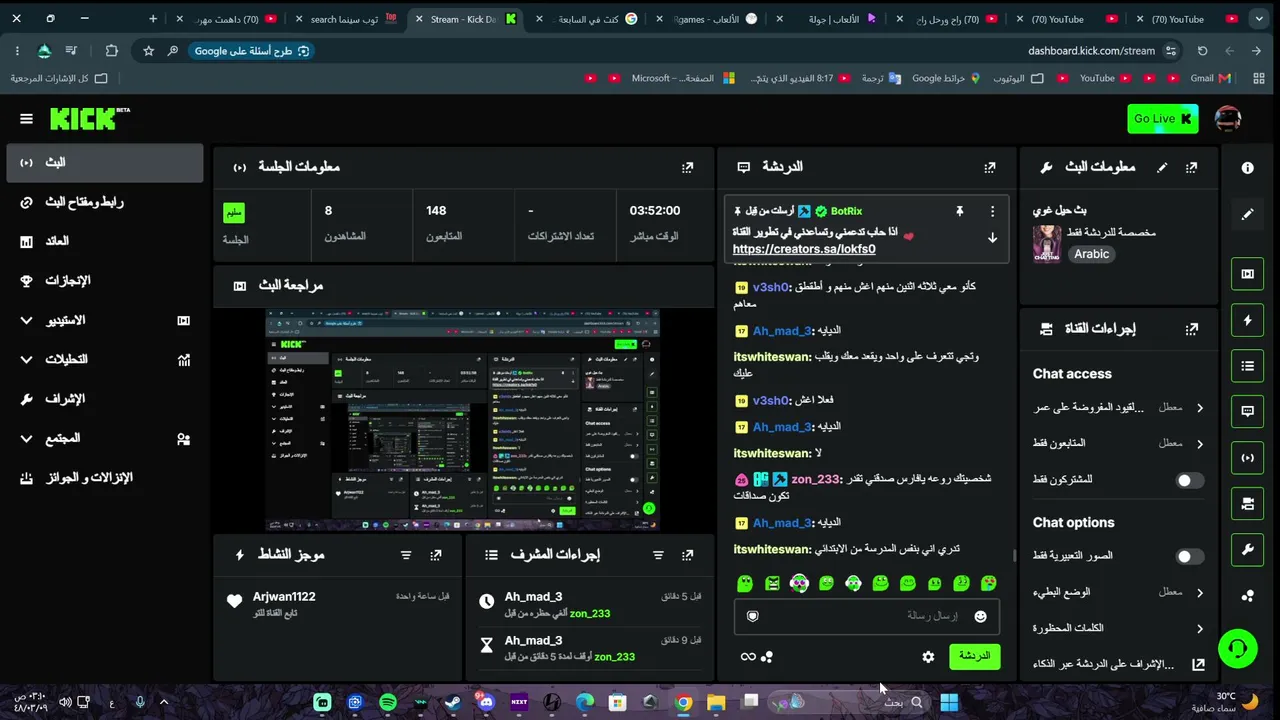Click the dashboard.kick.com/stream address bar

point(1090,51)
